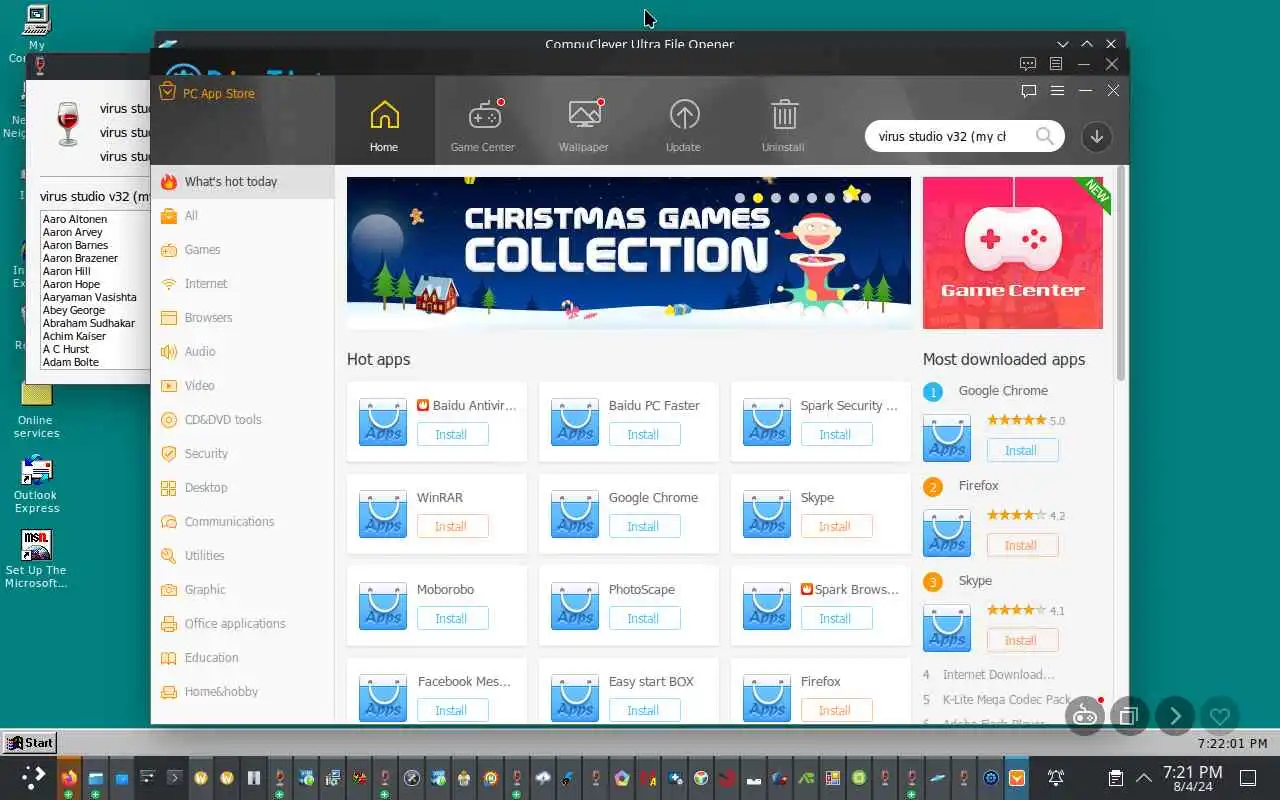Install Easy start BOX
This screenshot has width=1280, height=800.
click(x=644, y=710)
